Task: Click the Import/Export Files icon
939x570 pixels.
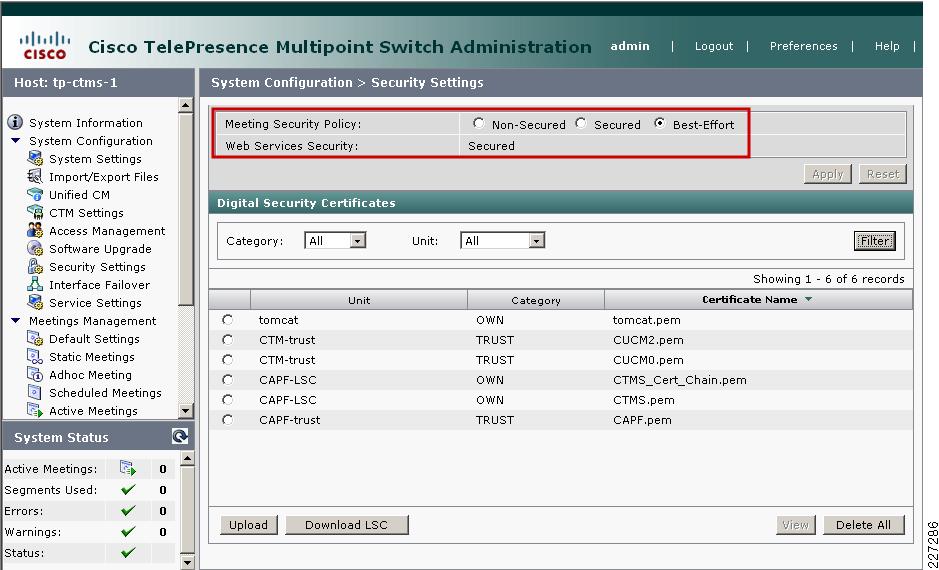Action: pyautogui.click(x=35, y=177)
